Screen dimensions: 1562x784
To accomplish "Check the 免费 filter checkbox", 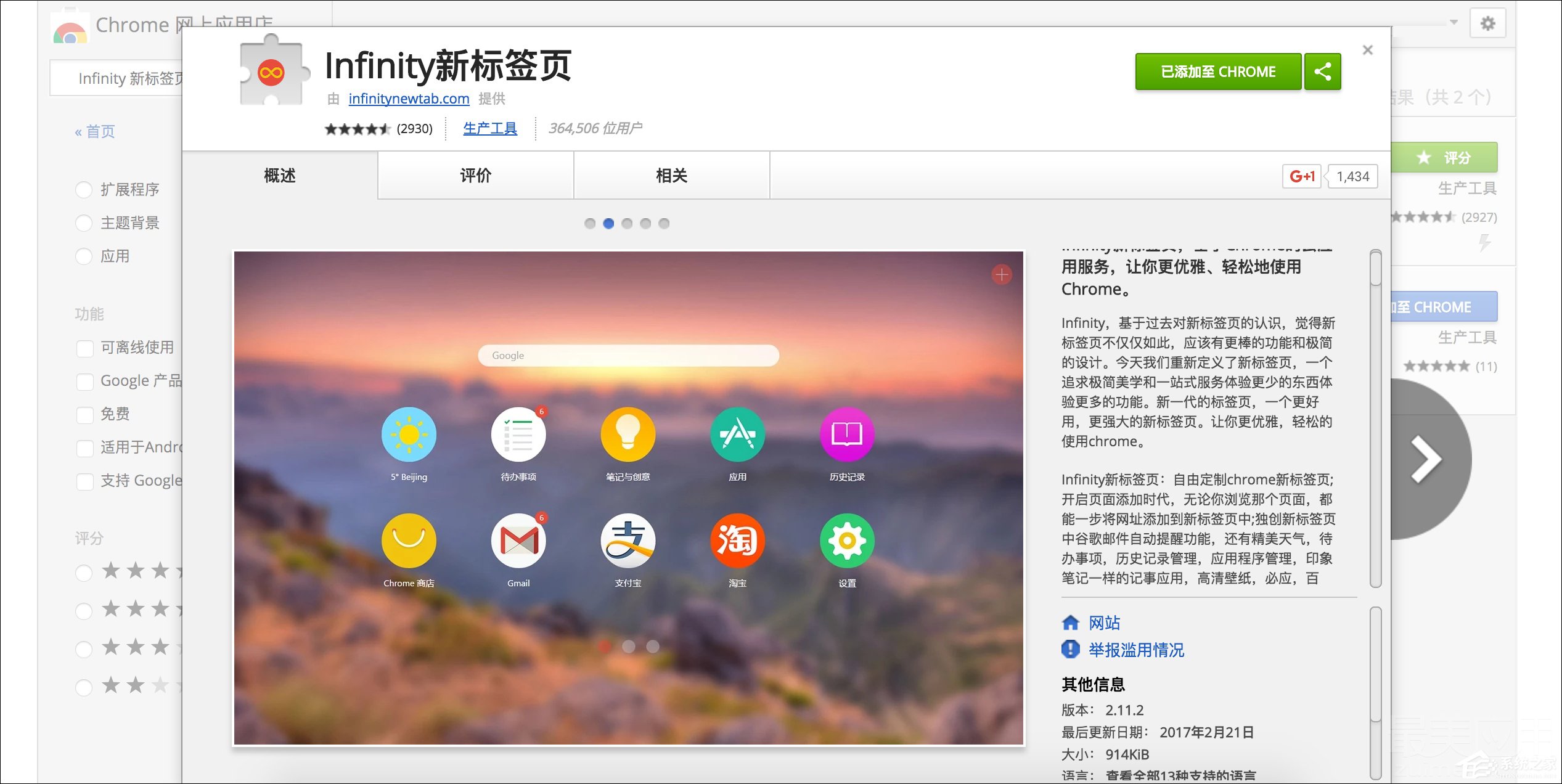I will [x=85, y=415].
